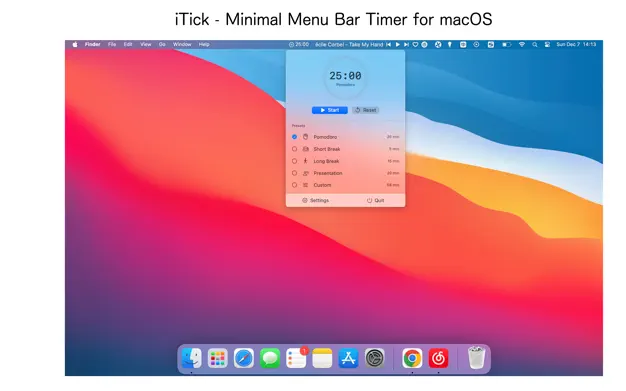
Task: Launch Google Chrome from the Dock
Action: click(412, 358)
